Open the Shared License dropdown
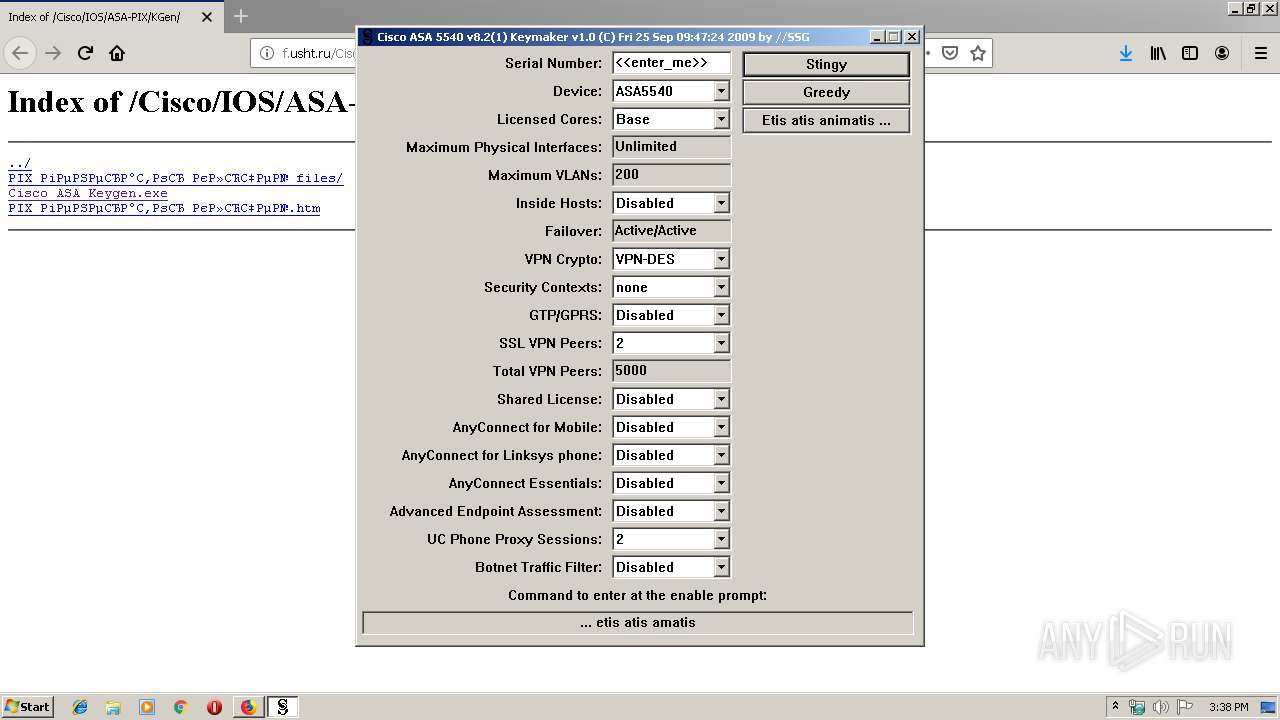Viewport: 1280px width, 720px height. coord(721,399)
